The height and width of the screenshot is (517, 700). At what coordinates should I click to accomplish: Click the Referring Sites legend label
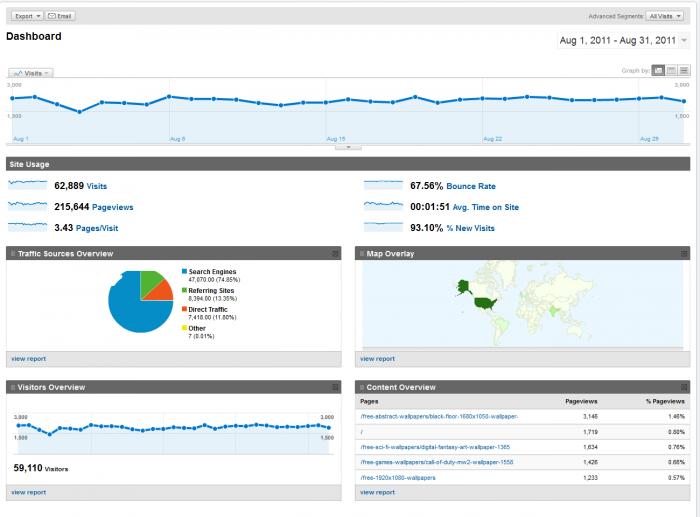click(x=211, y=290)
